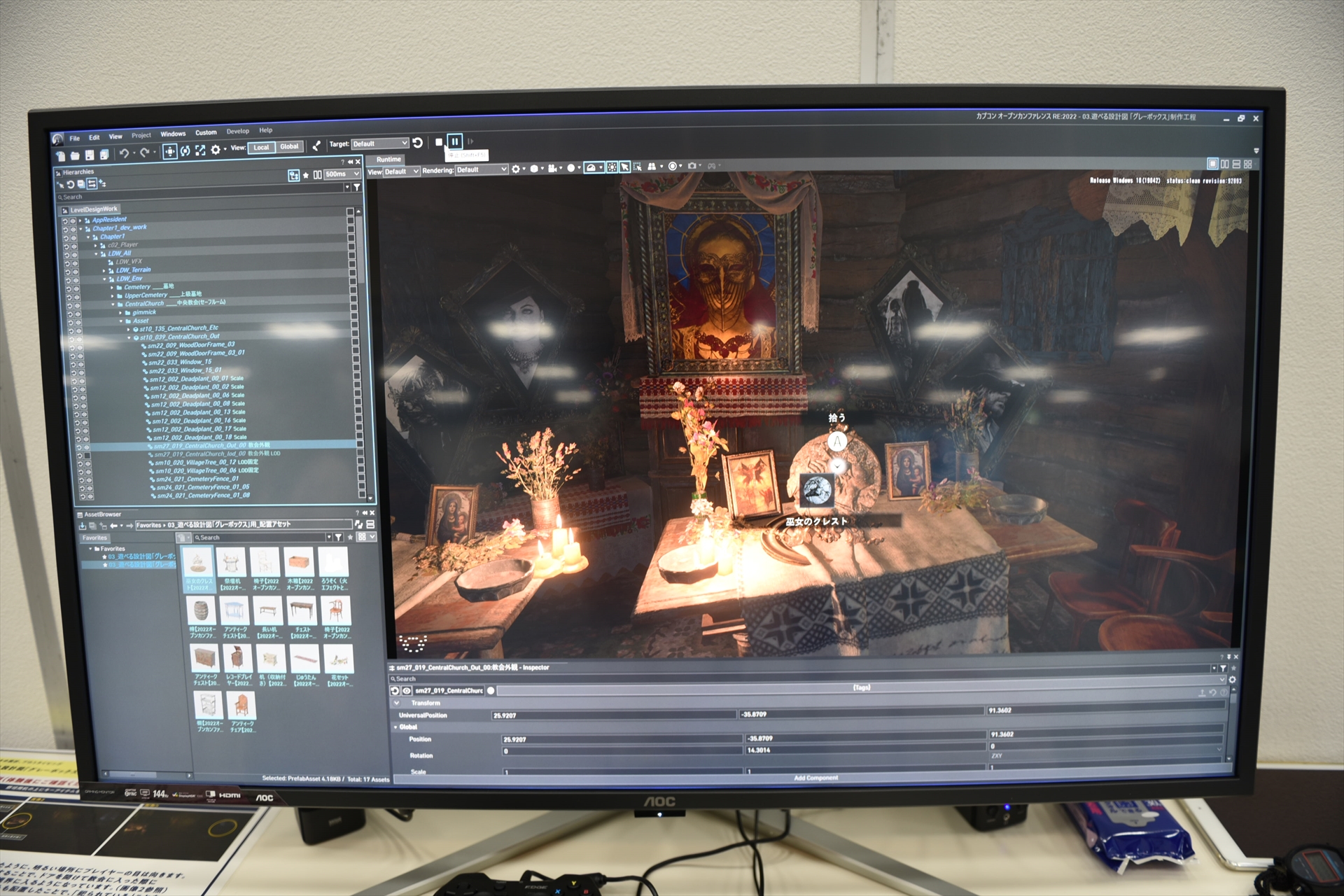Open the Windows menu
The width and height of the screenshot is (1344, 896).
click(x=173, y=134)
